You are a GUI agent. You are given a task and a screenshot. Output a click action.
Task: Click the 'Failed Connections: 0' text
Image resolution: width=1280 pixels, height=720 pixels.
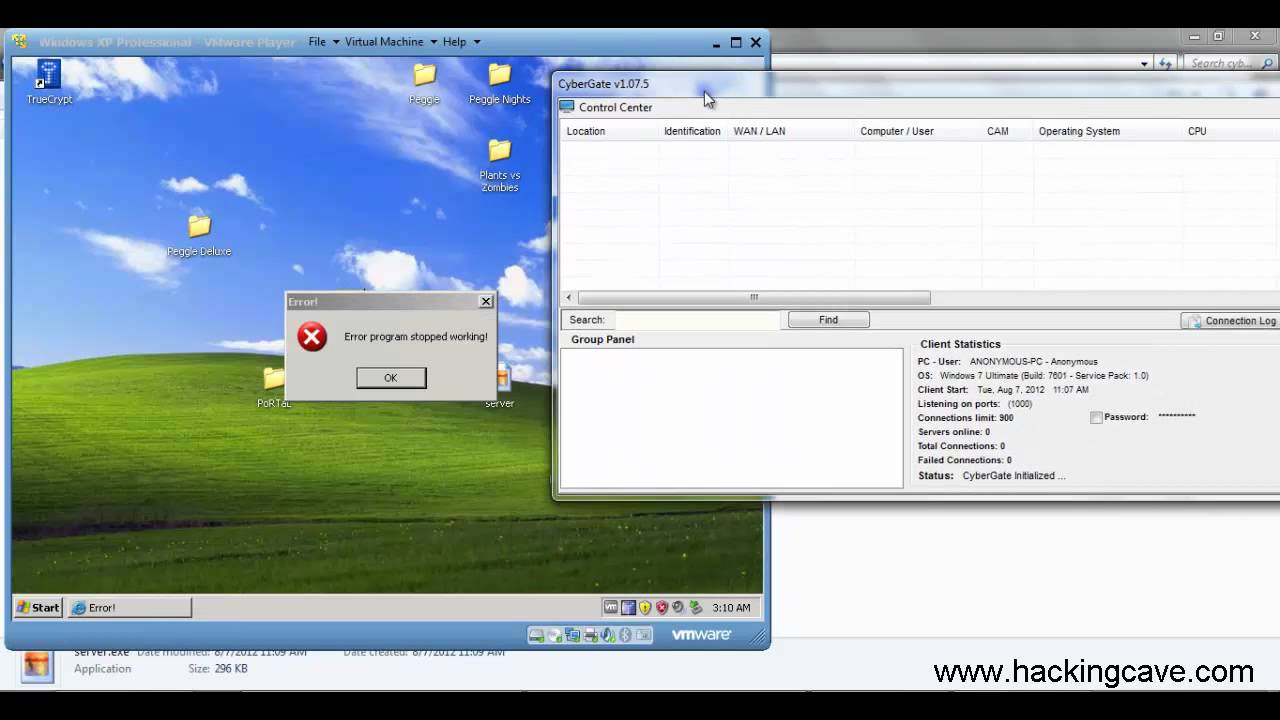point(965,460)
